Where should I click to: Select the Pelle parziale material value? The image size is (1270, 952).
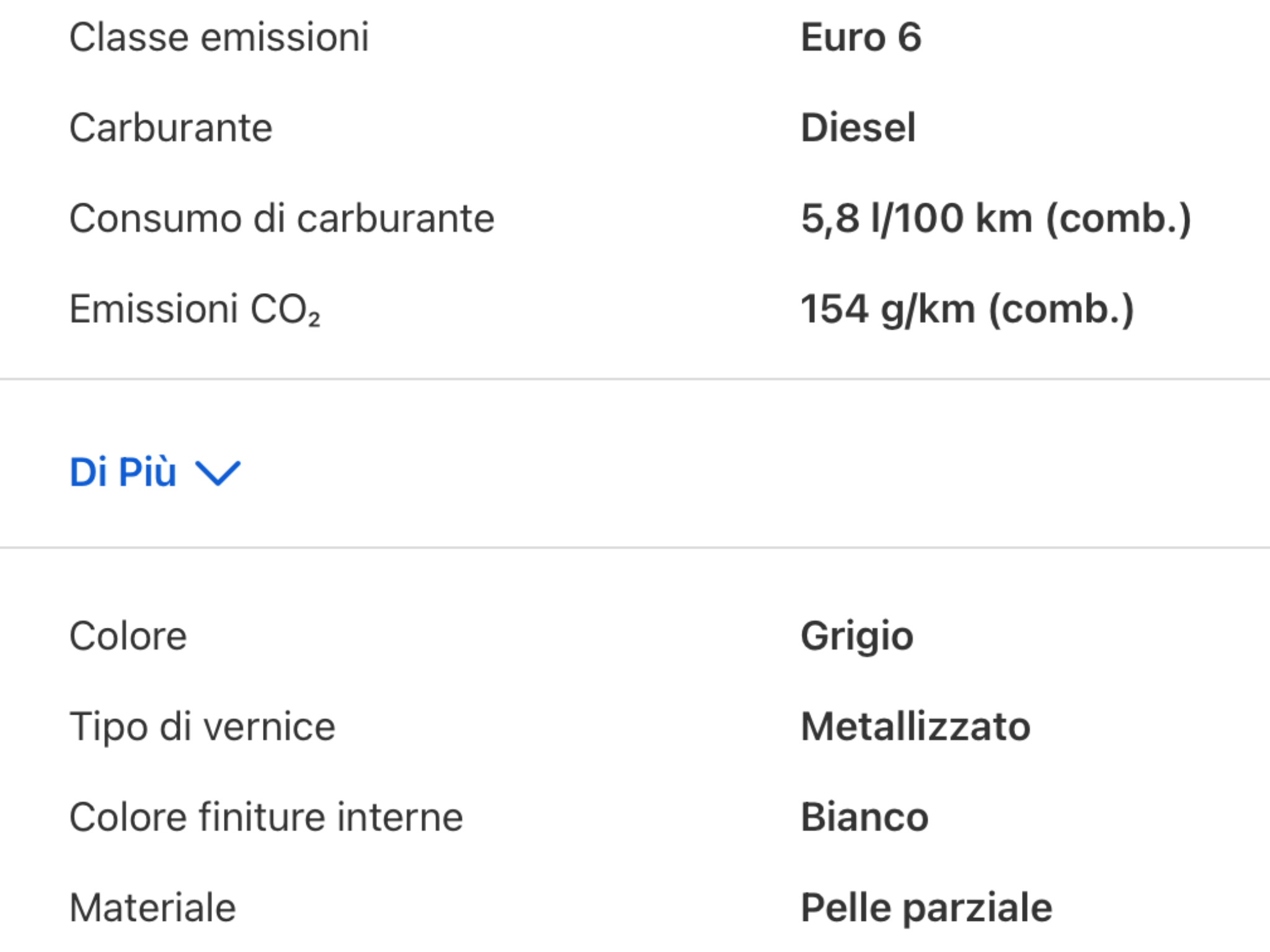tap(926, 907)
